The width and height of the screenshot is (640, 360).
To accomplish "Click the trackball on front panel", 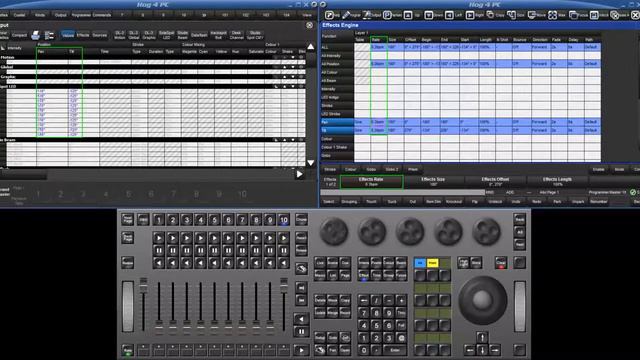I will click(x=482, y=300).
